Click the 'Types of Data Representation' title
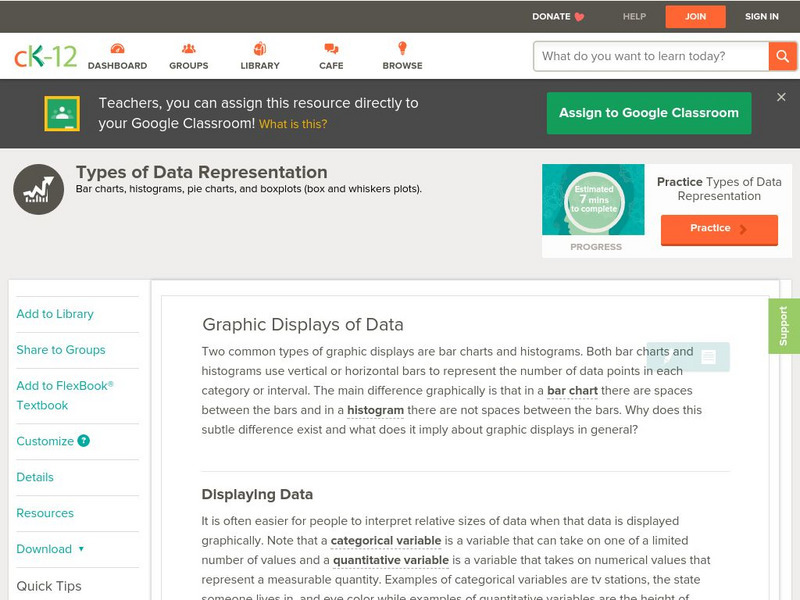Viewport: 800px width, 600px height. pyautogui.click(x=202, y=172)
